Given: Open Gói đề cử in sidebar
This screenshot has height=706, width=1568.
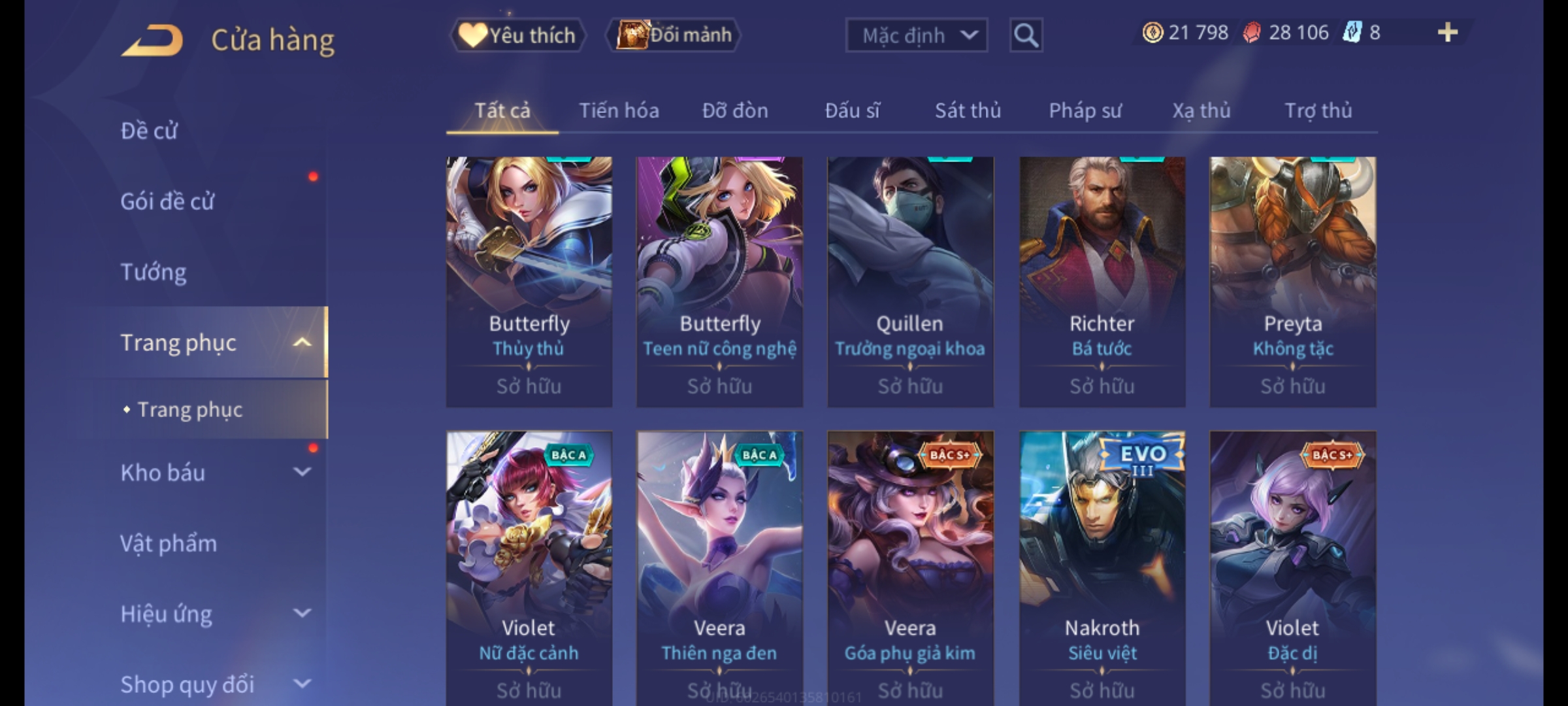Looking at the screenshot, I should (x=167, y=201).
